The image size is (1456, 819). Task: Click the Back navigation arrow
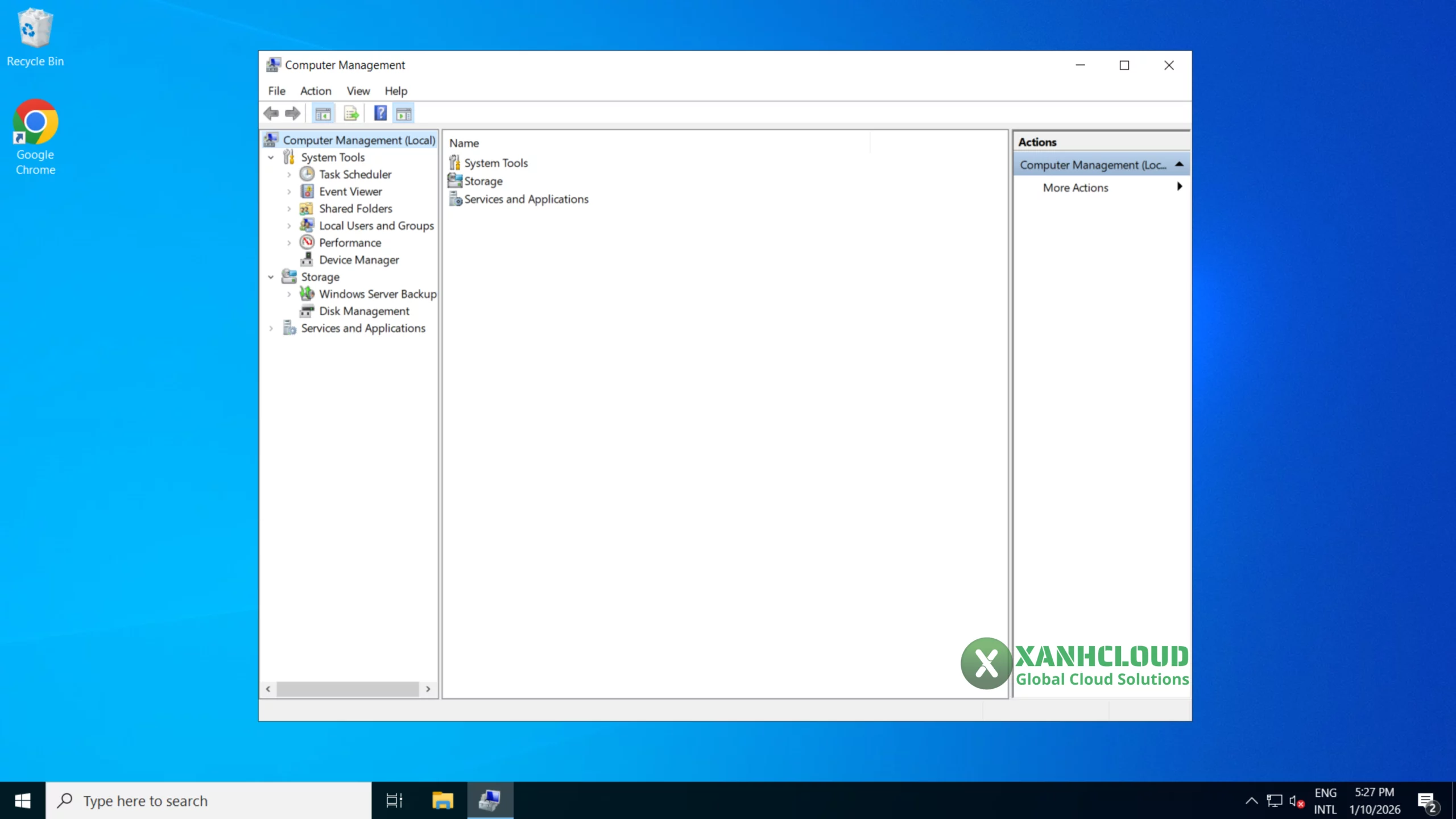pos(271,113)
